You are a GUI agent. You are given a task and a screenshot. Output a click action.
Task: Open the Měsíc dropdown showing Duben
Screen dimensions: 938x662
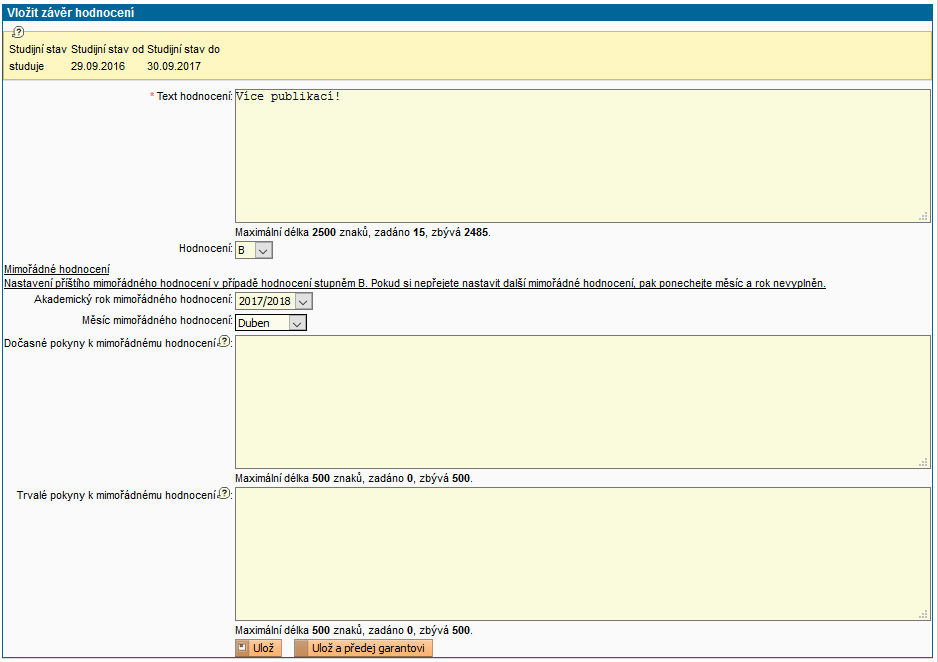271,323
